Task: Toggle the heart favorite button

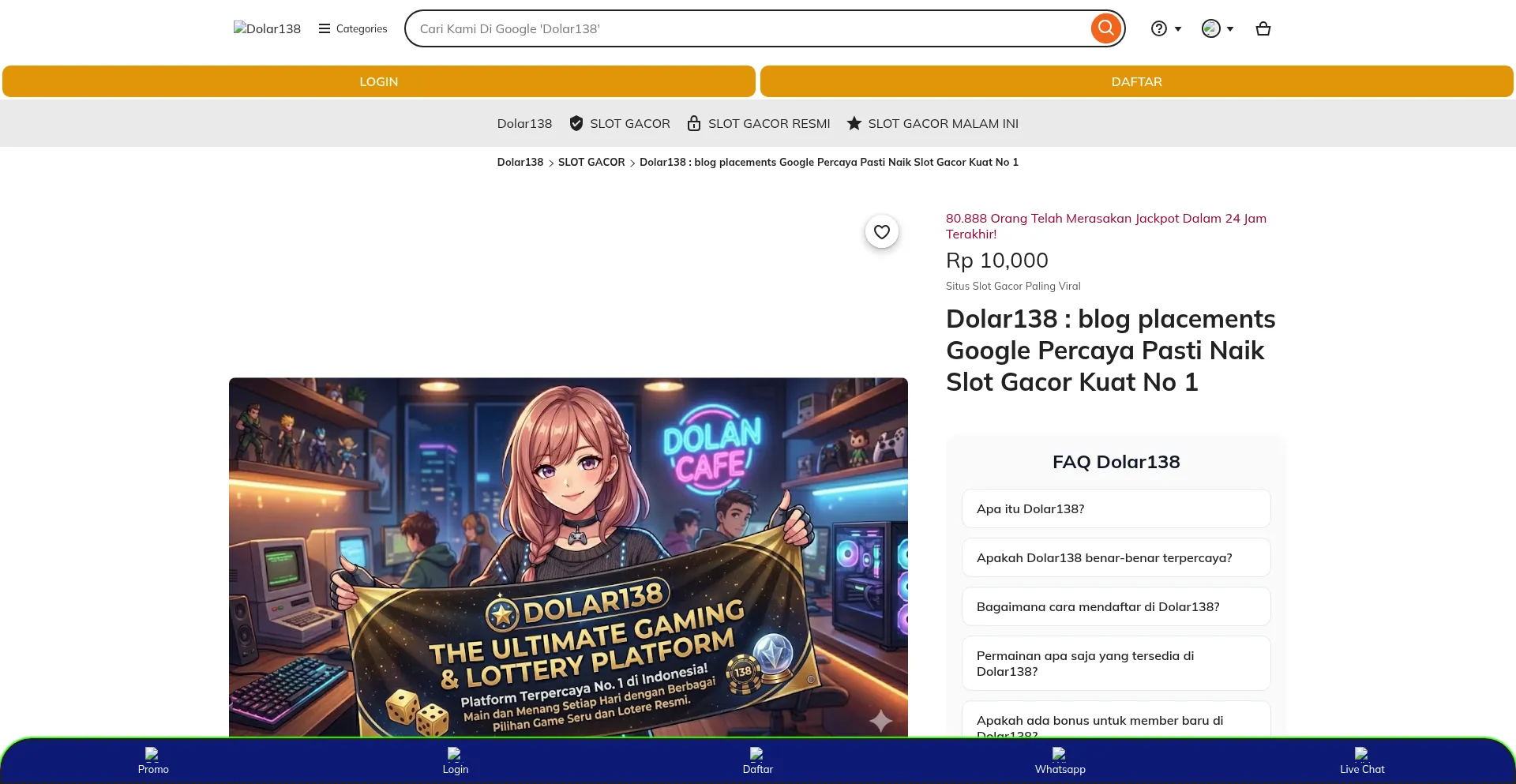Action: click(x=882, y=231)
